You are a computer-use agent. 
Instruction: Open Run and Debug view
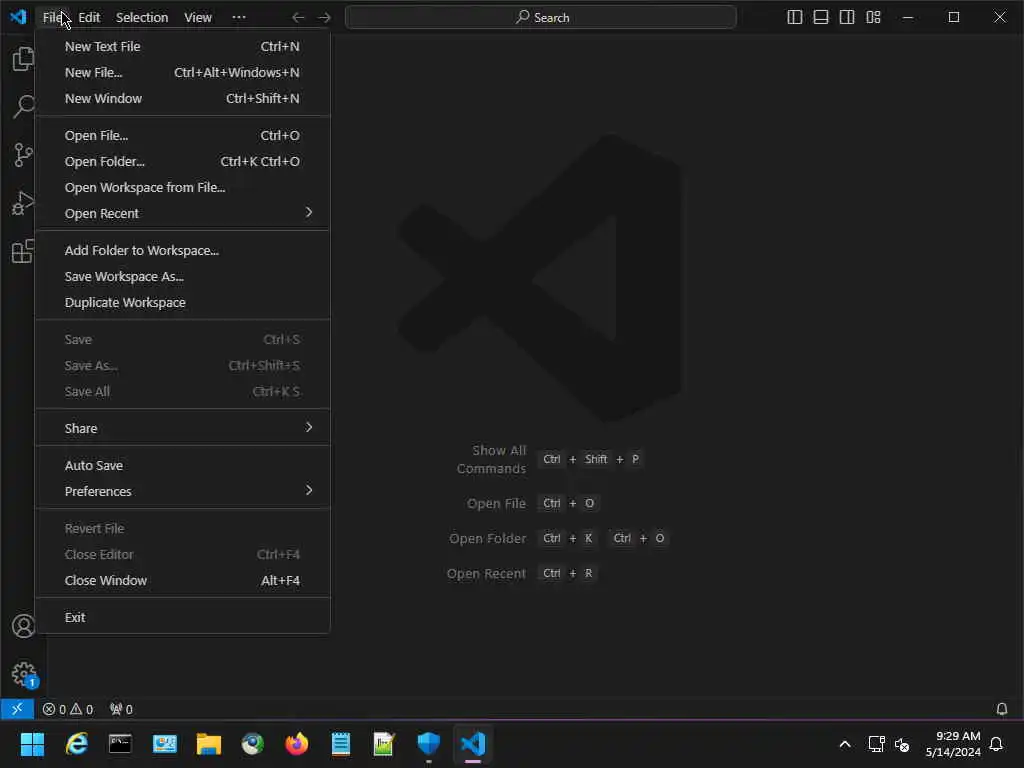(24, 203)
